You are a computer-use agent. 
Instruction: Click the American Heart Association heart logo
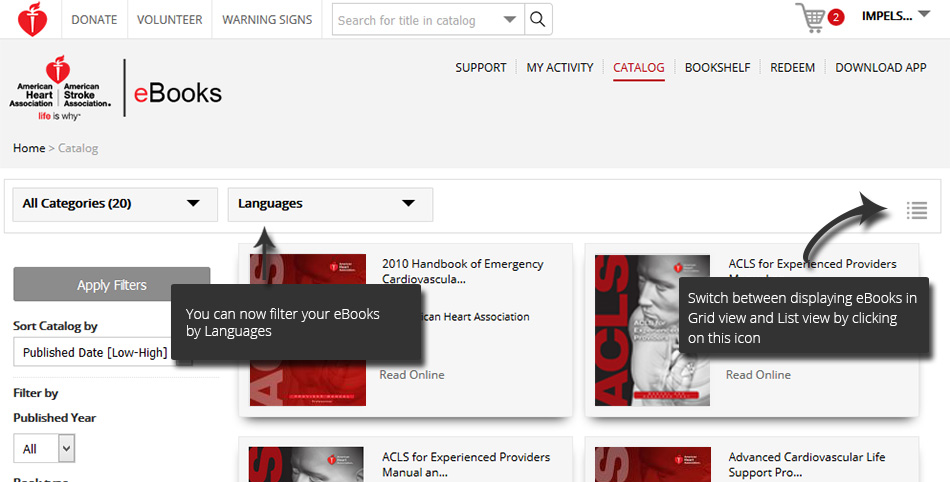[x=32, y=19]
